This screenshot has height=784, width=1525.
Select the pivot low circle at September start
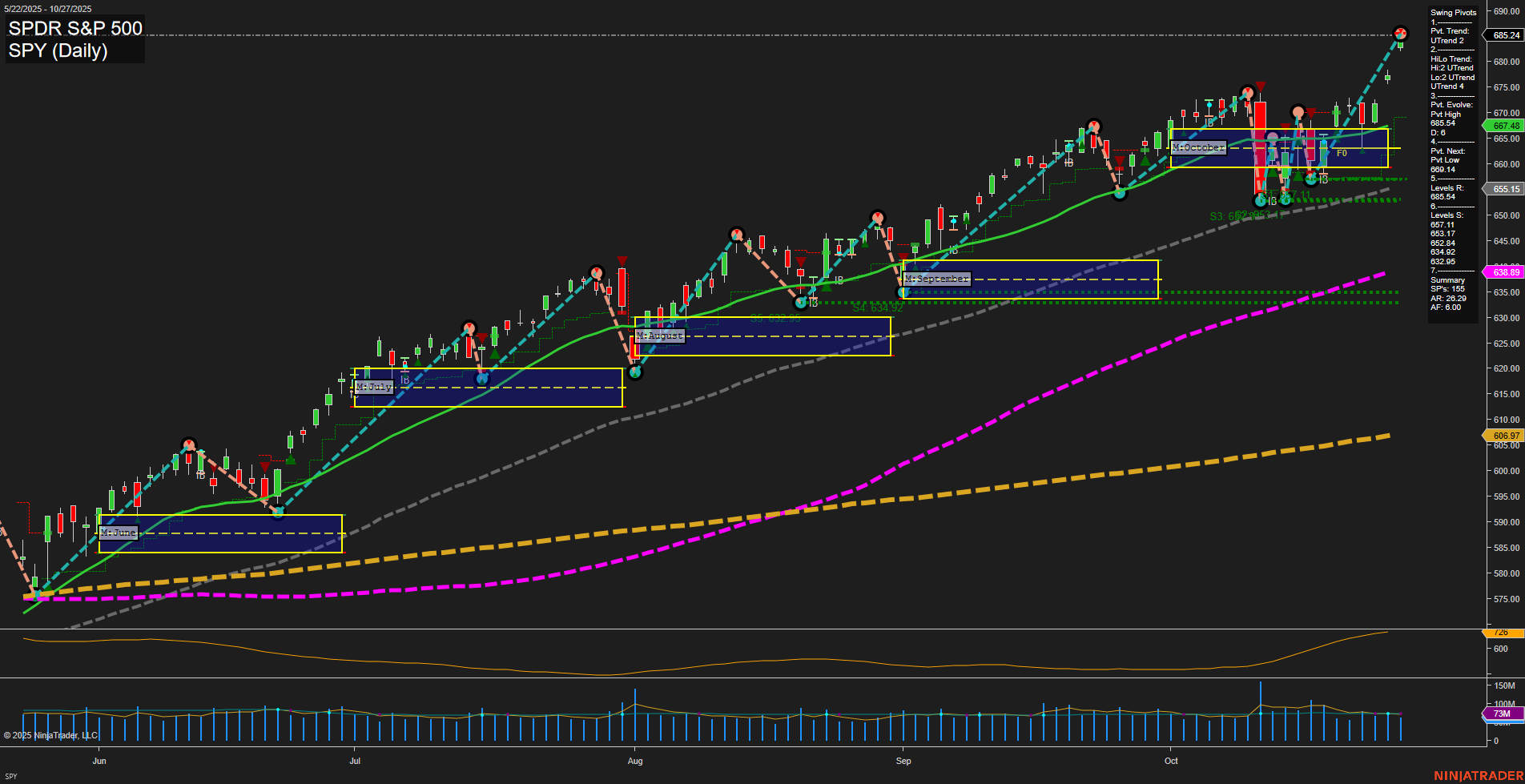[903, 292]
